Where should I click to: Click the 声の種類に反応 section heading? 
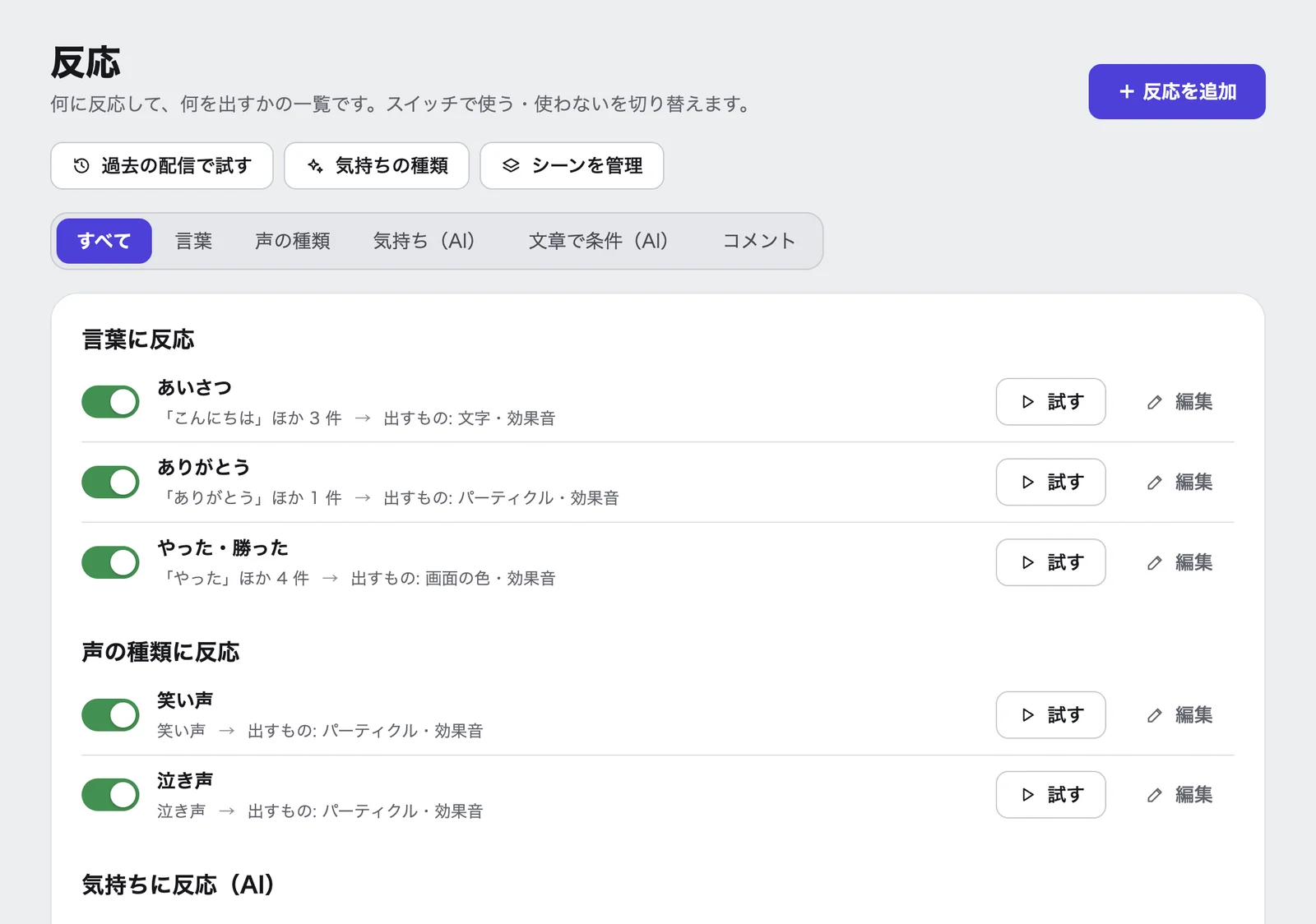point(160,652)
